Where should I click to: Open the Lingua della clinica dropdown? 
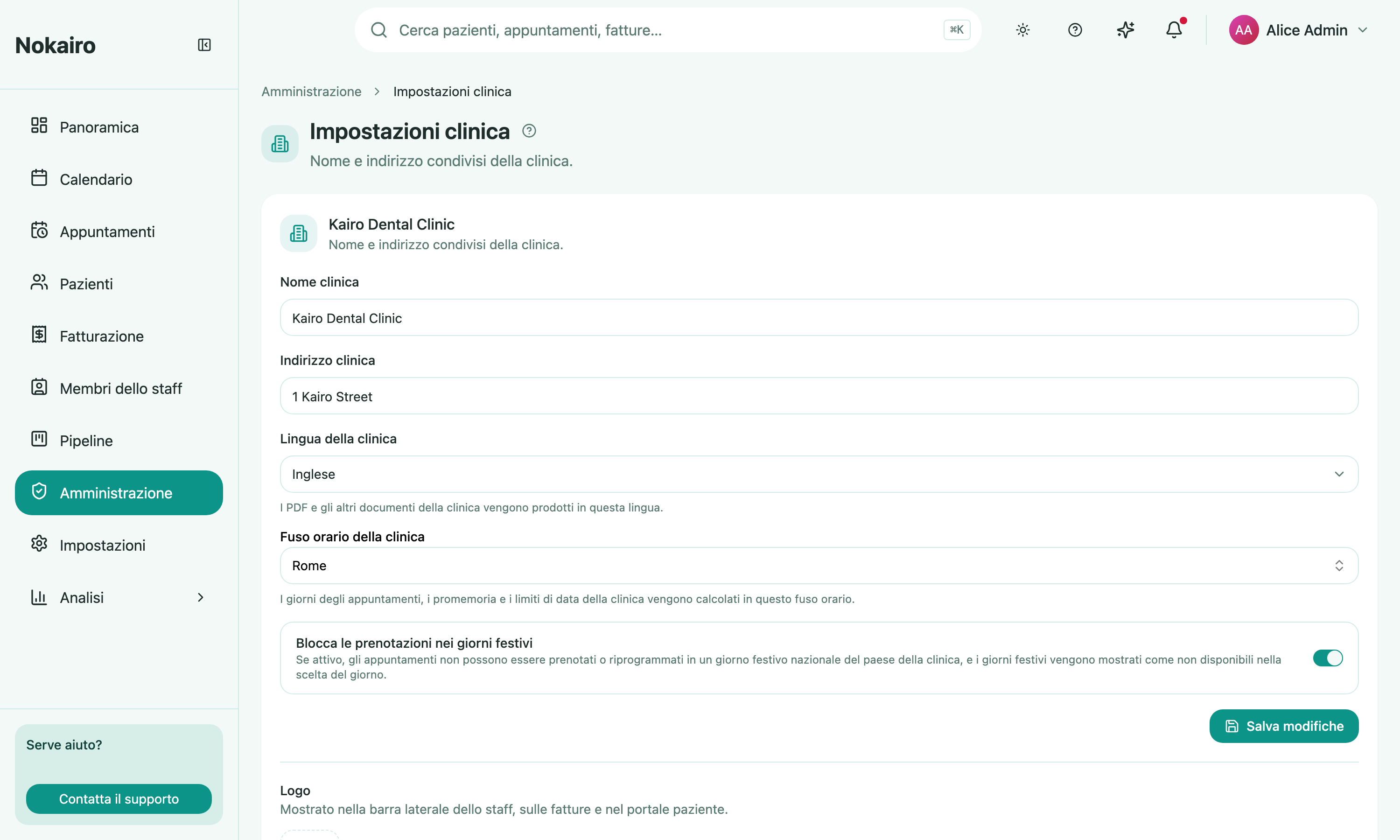click(x=819, y=474)
